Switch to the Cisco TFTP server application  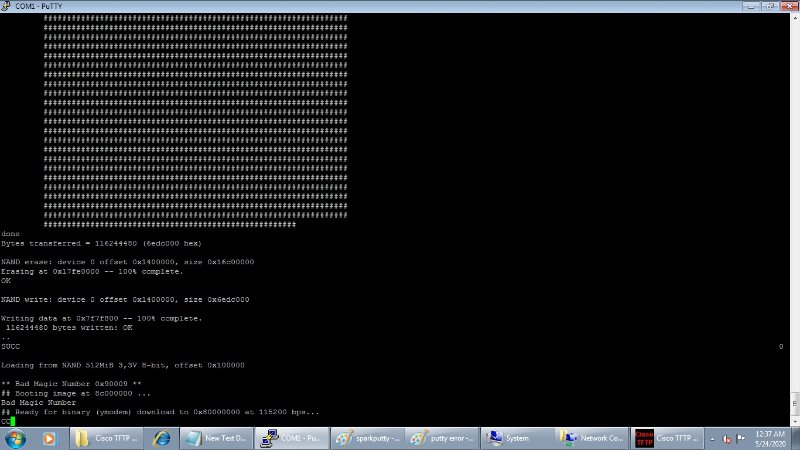pos(667,439)
